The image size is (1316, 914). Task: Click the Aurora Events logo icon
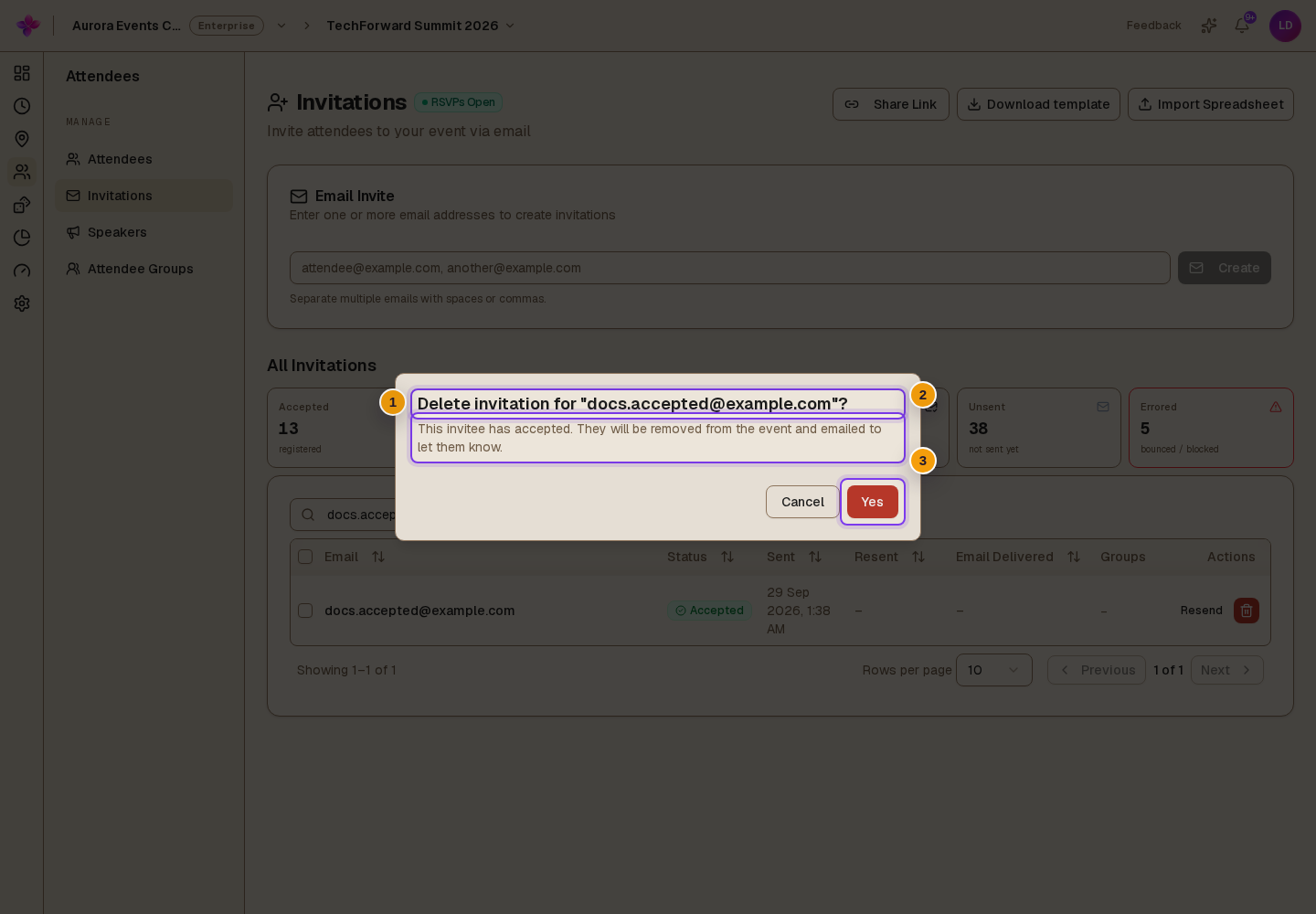pos(28,26)
